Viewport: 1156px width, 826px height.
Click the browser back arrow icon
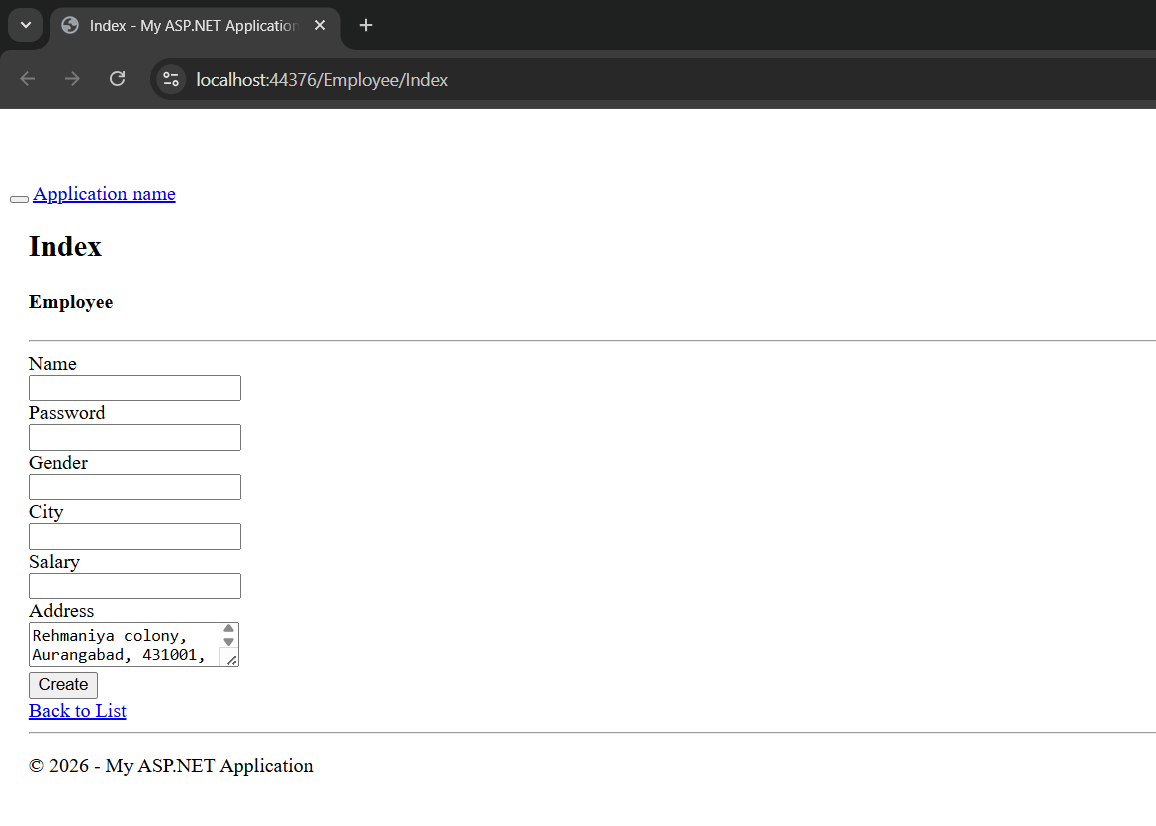tap(28, 79)
